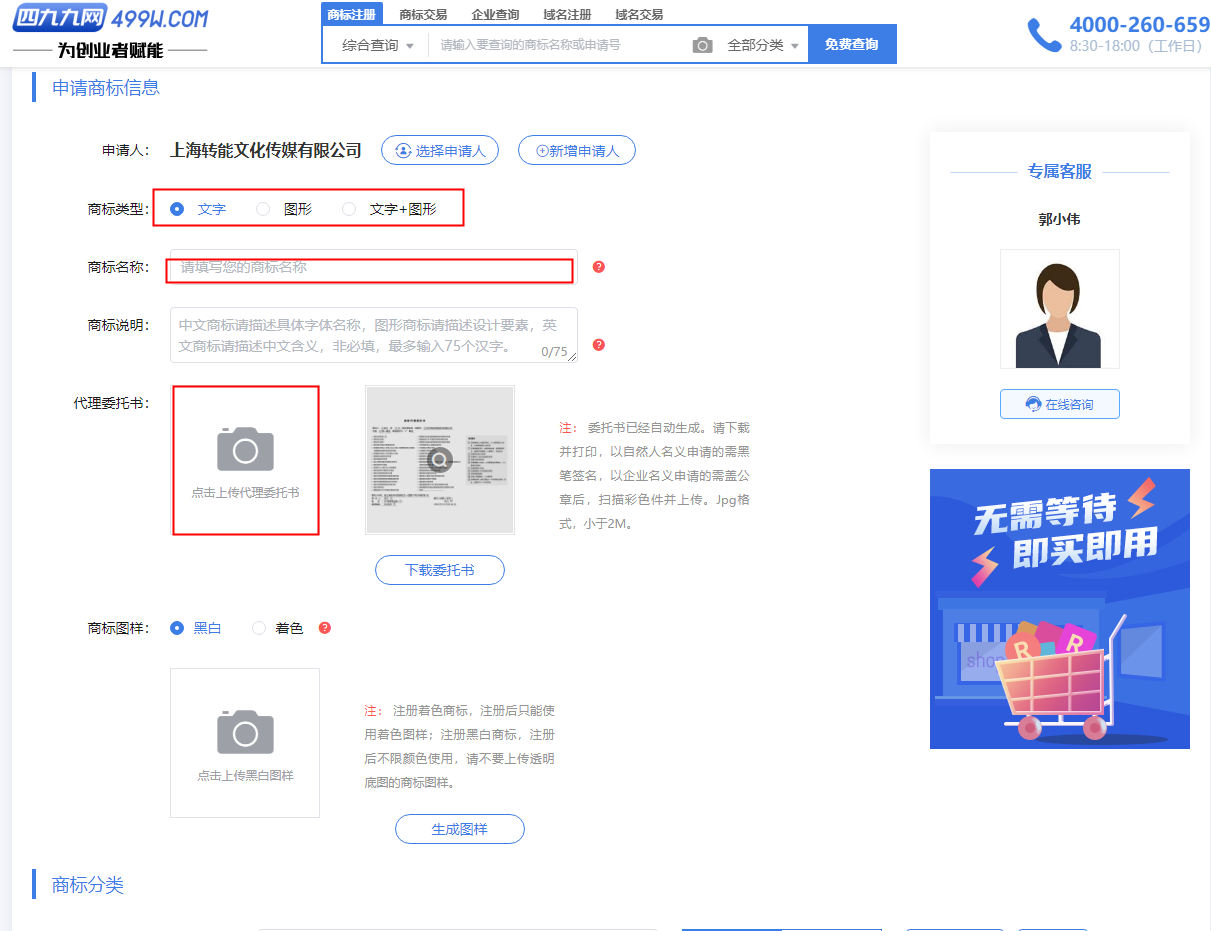Image resolution: width=1211 pixels, height=931 pixels.
Task: Click the red help icon beside 商标说明
Action: (599, 345)
